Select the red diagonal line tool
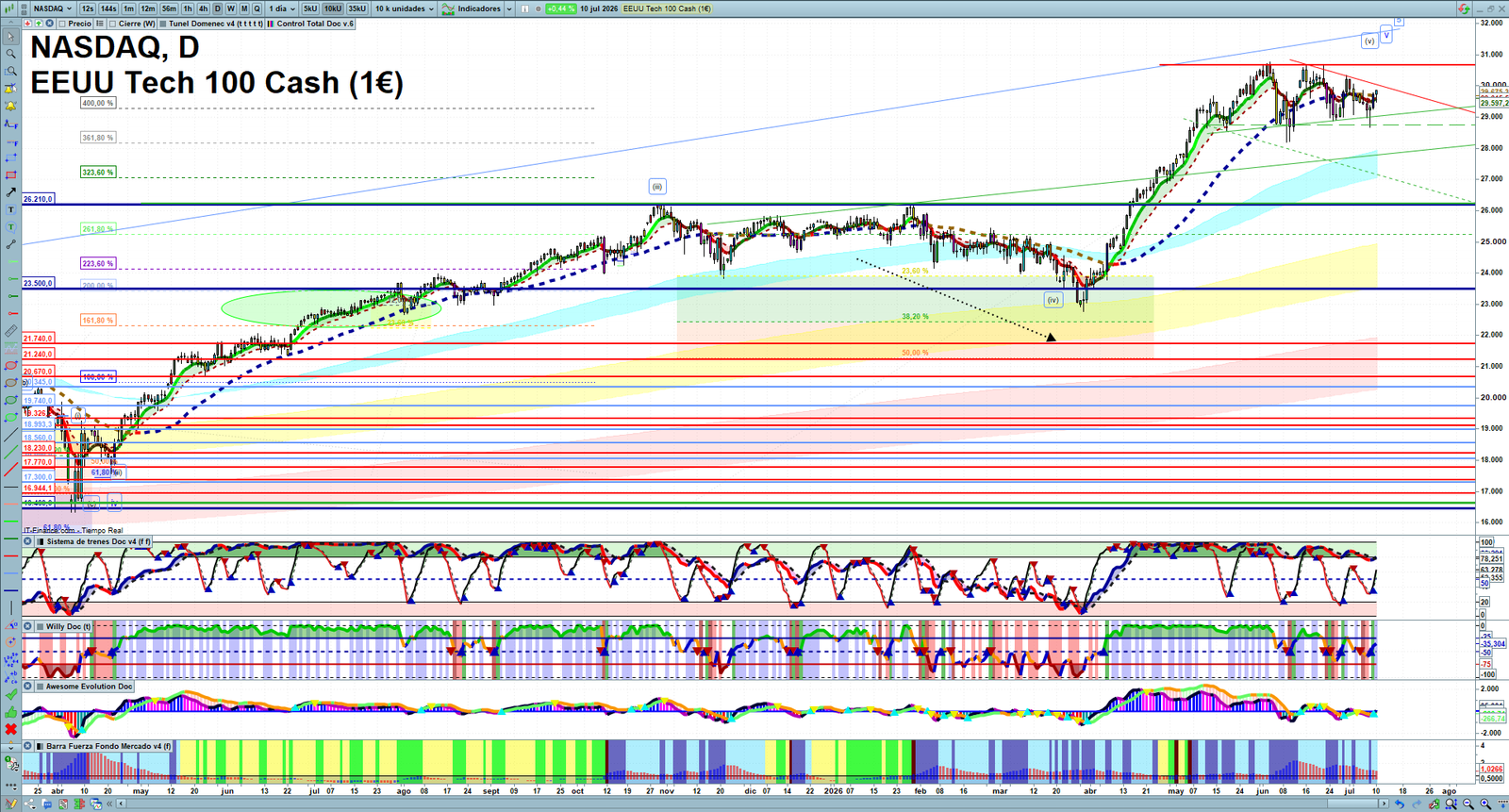This screenshot has width=1509, height=812. 10,470
